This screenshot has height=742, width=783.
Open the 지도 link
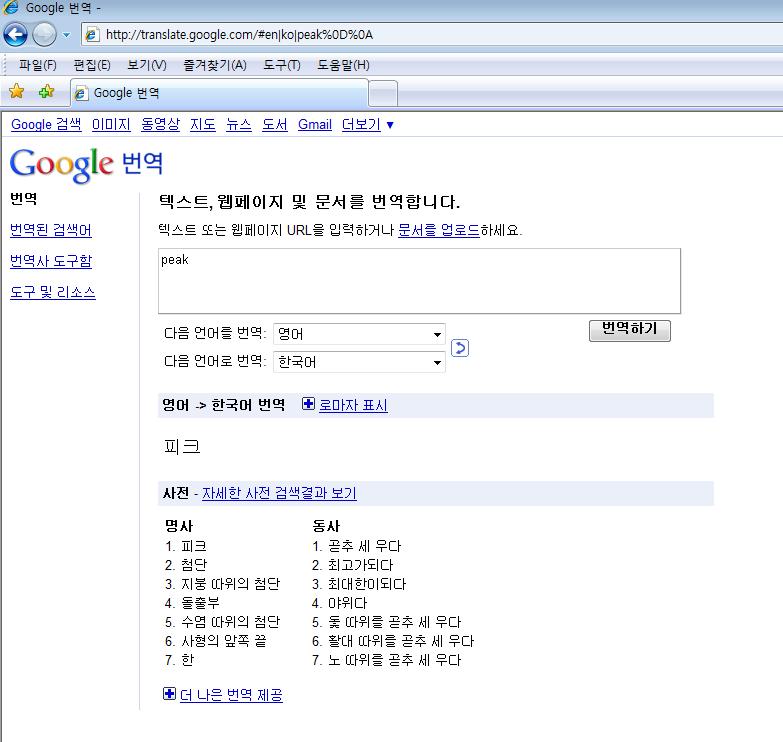203,124
